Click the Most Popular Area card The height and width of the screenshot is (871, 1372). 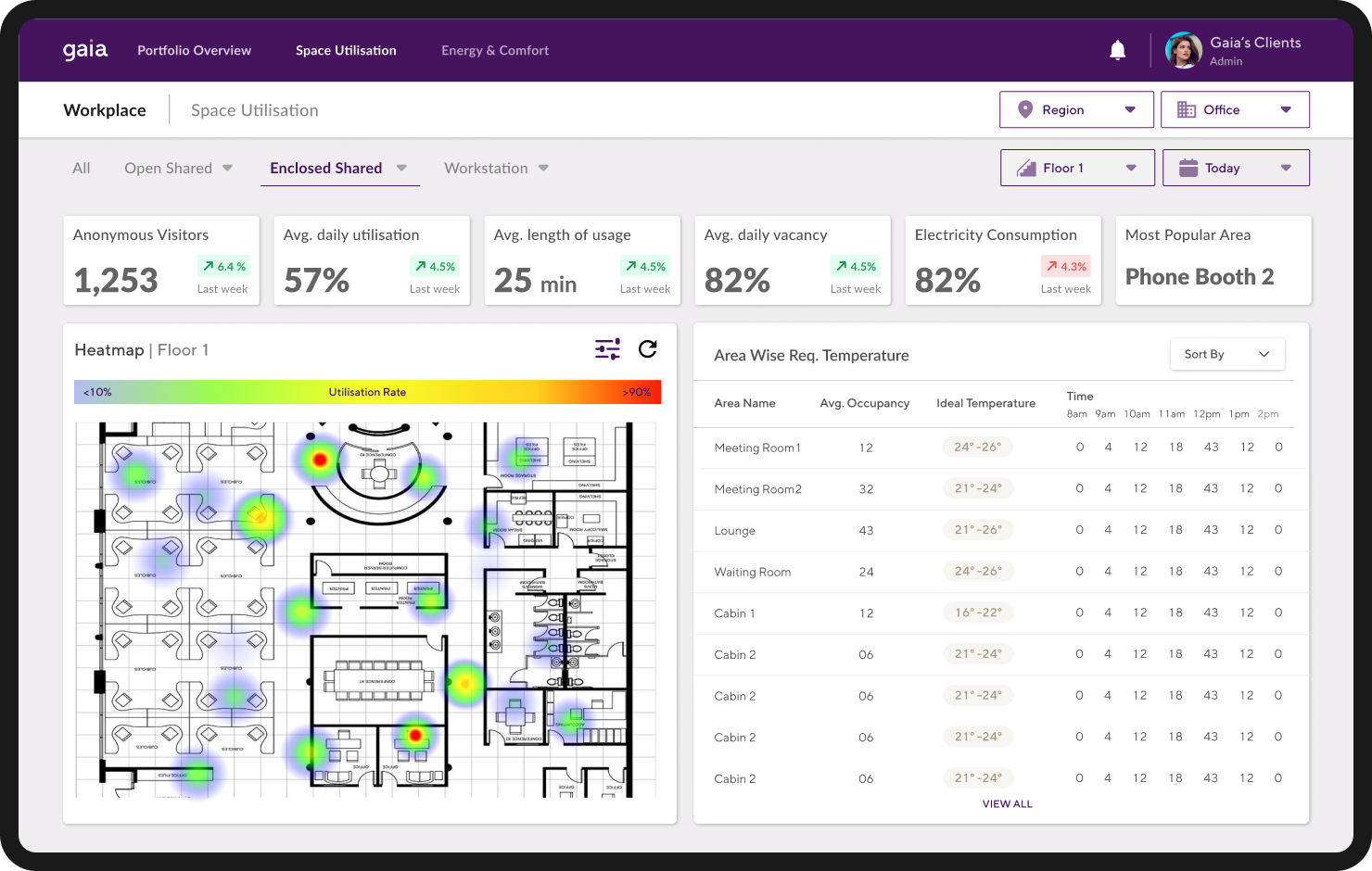point(1213,260)
